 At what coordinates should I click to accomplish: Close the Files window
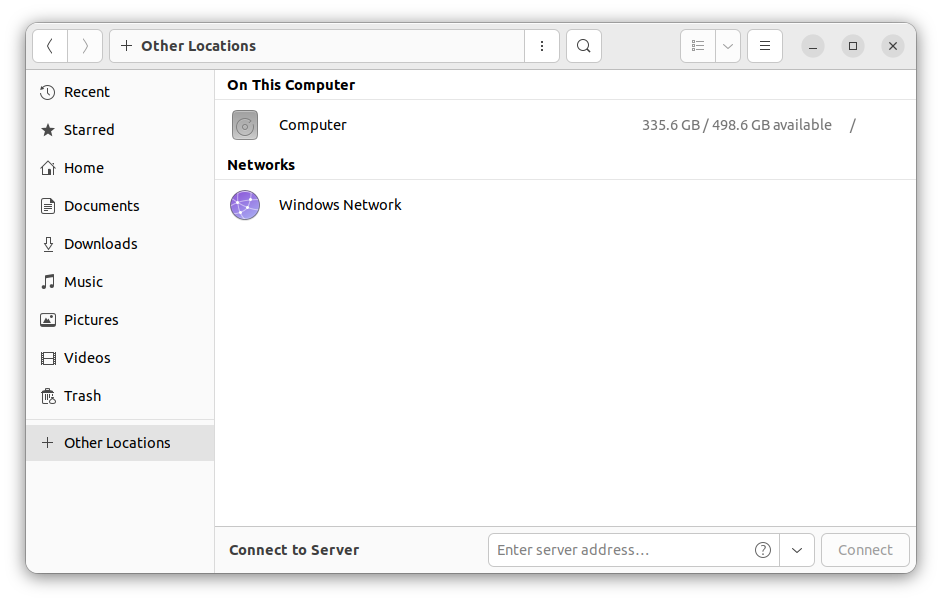pyautogui.click(x=893, y=46)
